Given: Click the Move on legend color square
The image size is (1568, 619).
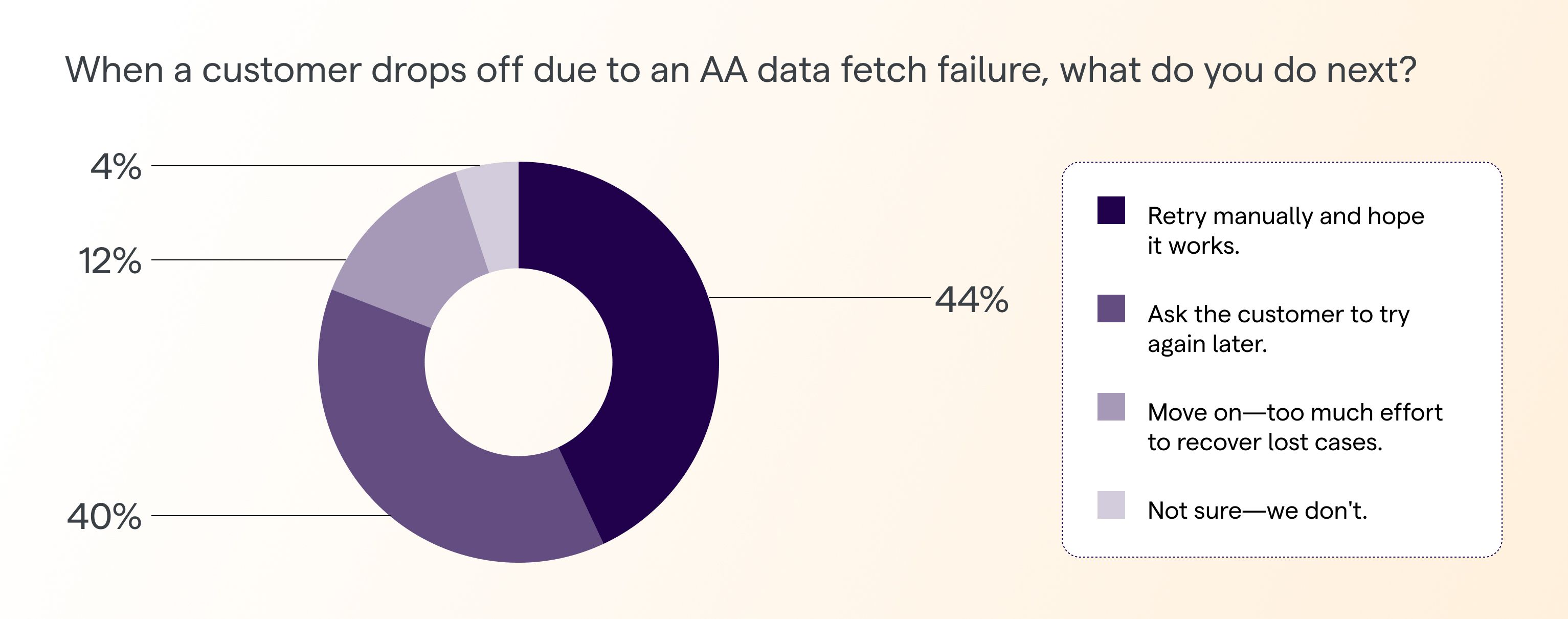Looking at the screenshot, I should (x=1111, y=407).
